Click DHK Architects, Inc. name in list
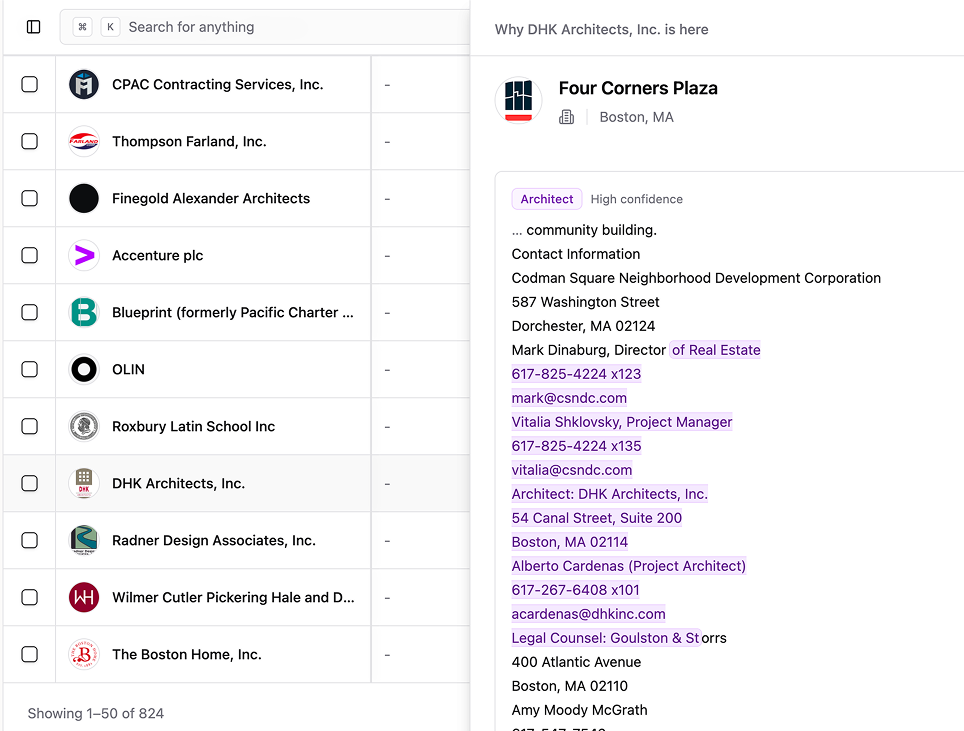Screen dimensions: 964x731 coord(178,483)
